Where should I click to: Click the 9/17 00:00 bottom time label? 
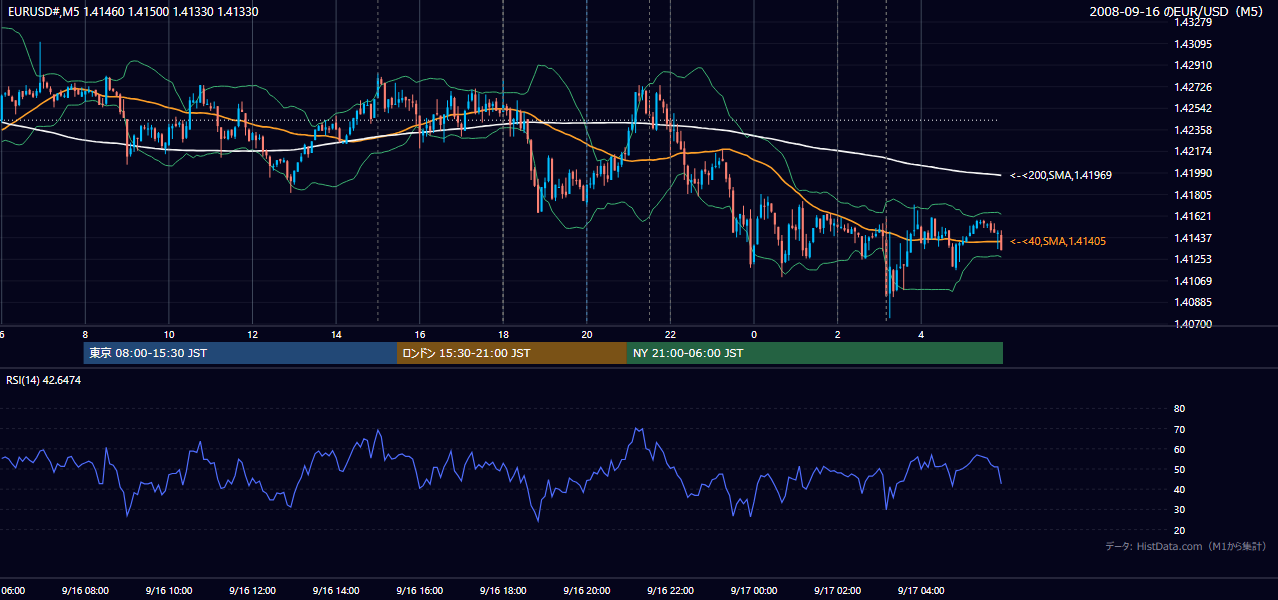click(752, 591)
